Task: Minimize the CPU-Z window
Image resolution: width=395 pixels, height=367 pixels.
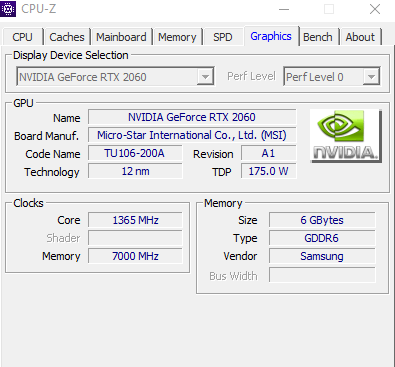Action: 284,9
